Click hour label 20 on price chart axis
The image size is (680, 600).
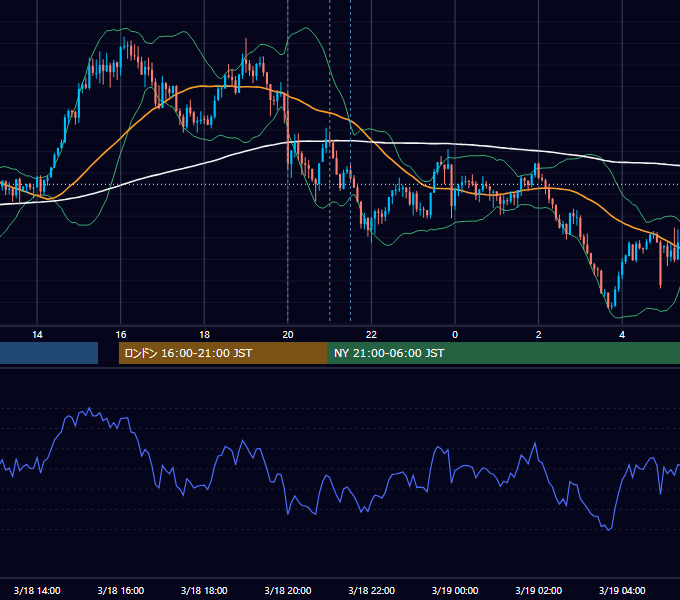[288, 335]
